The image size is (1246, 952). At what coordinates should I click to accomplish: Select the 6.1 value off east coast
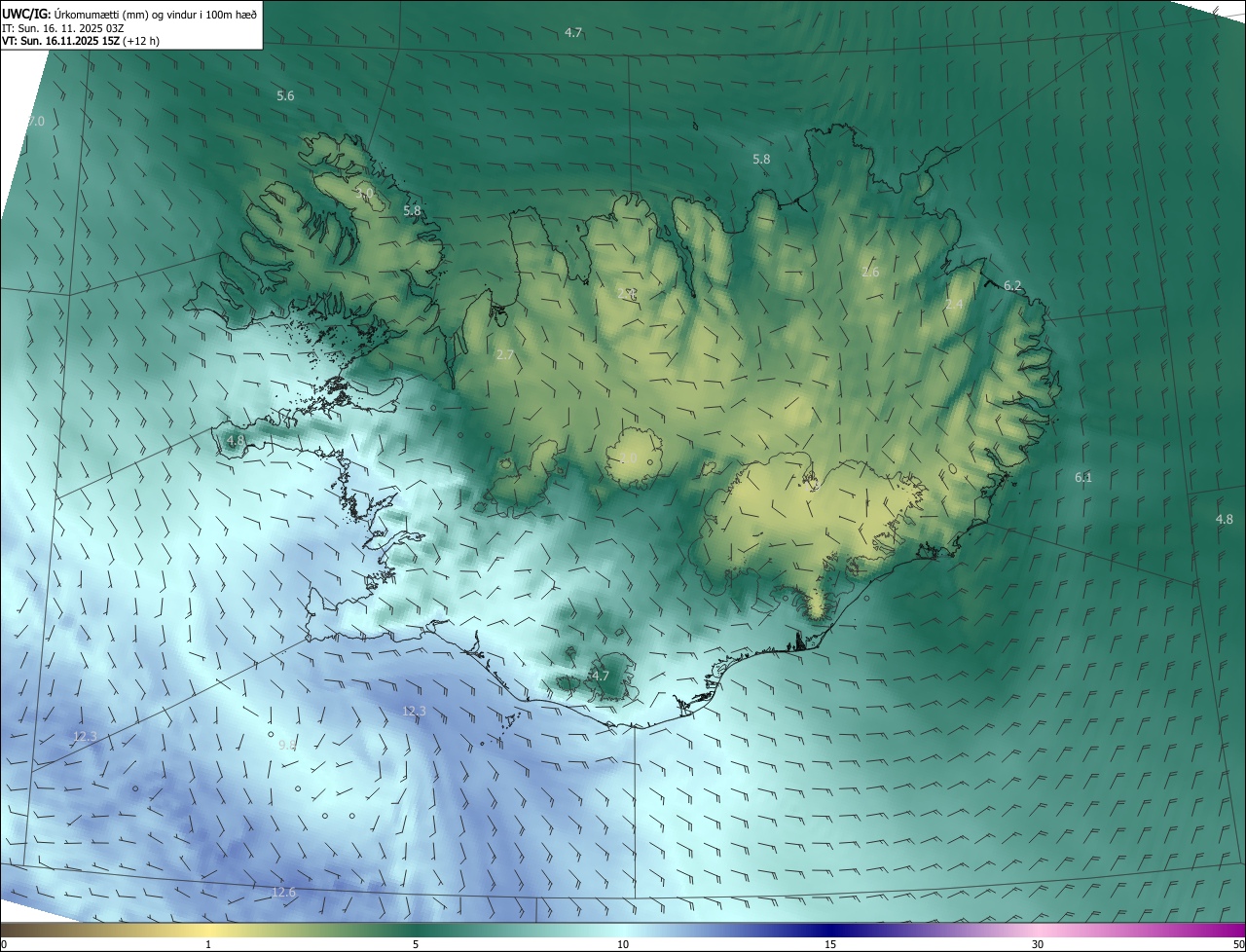tap(1082, 477)
